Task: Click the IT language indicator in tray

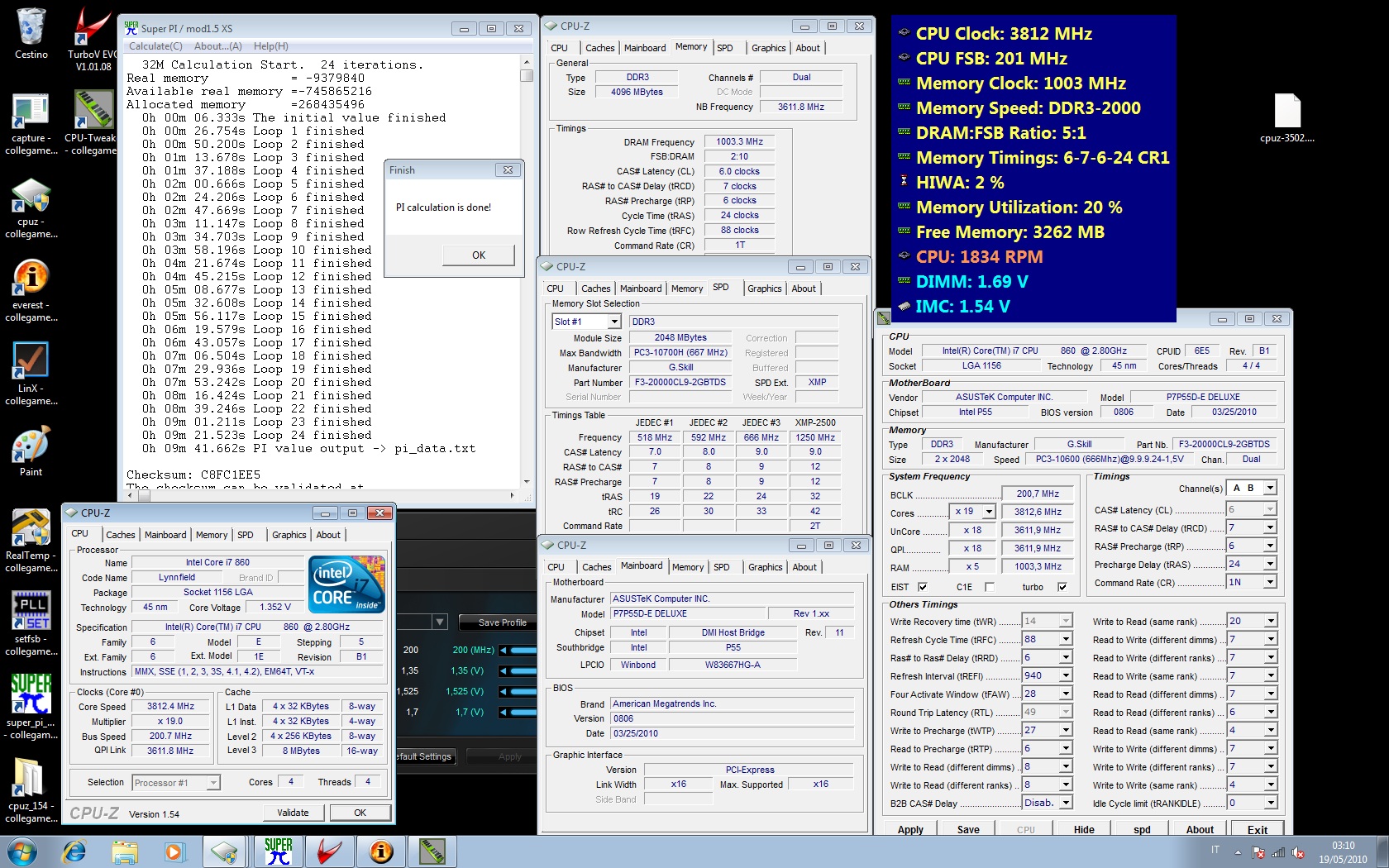Action: pyautogui.click(x=1215, y=850)
